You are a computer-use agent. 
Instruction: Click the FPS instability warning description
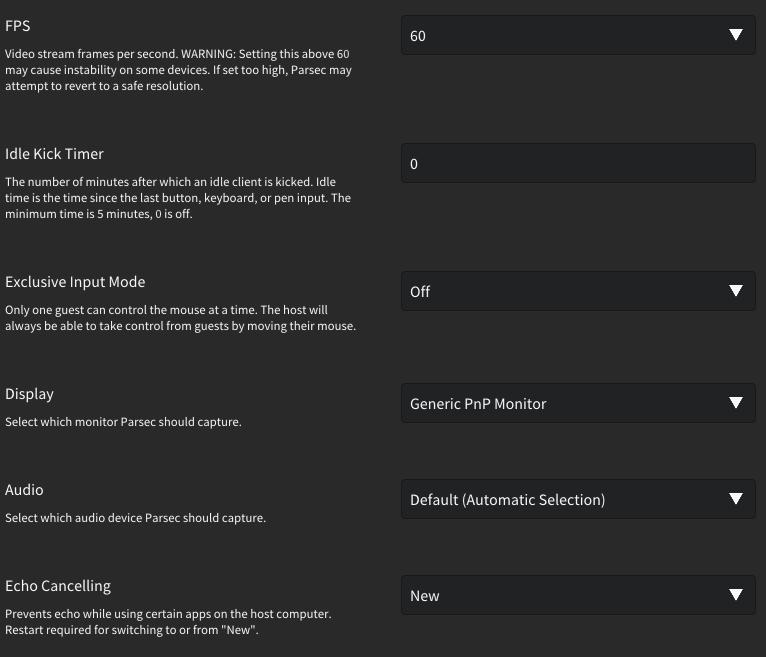178,70
